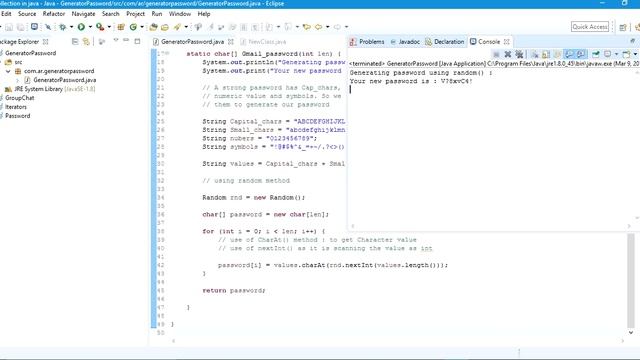Click Open Console icon

(x=627, y=54)
